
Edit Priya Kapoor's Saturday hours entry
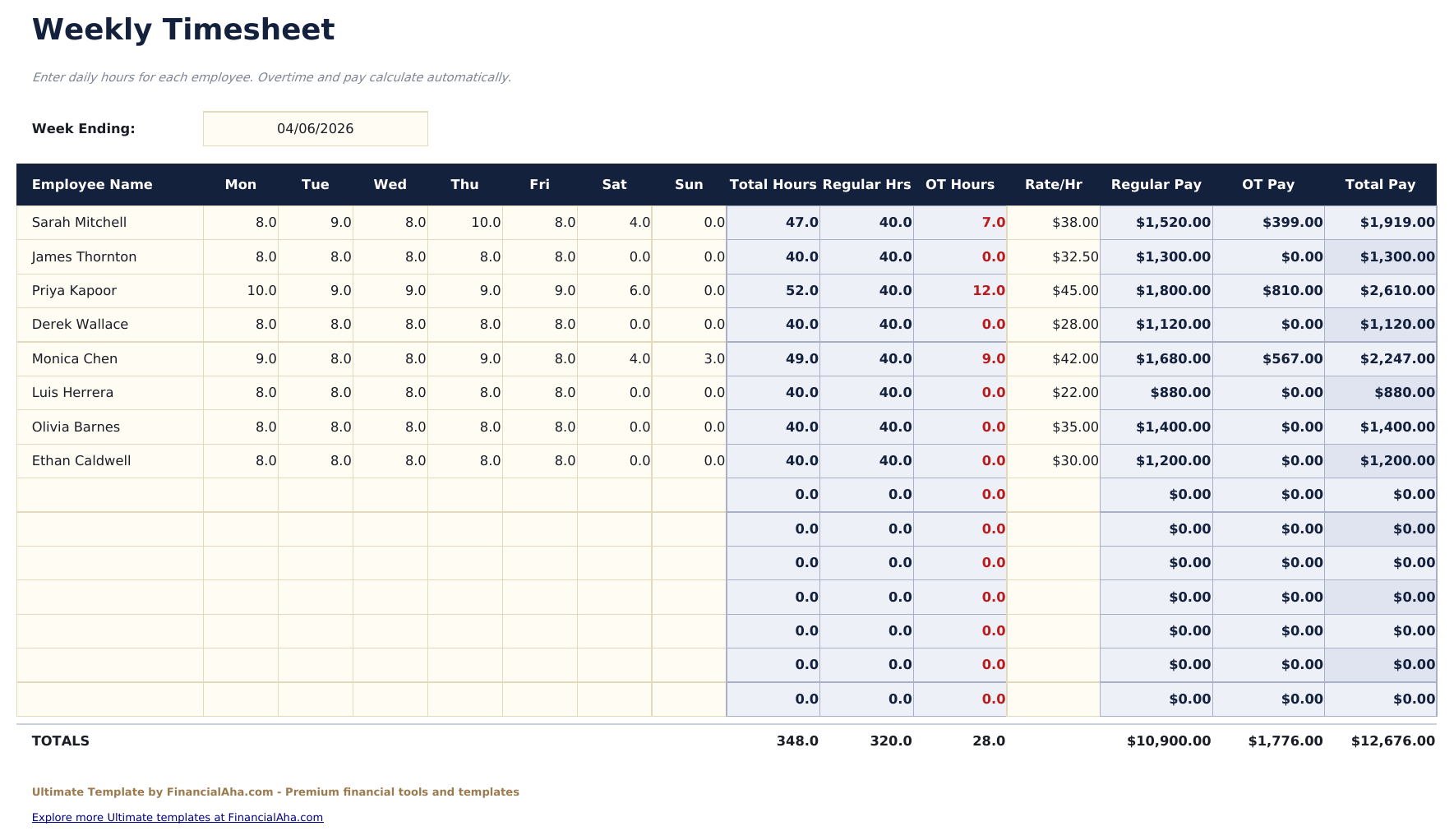(615, 290)
